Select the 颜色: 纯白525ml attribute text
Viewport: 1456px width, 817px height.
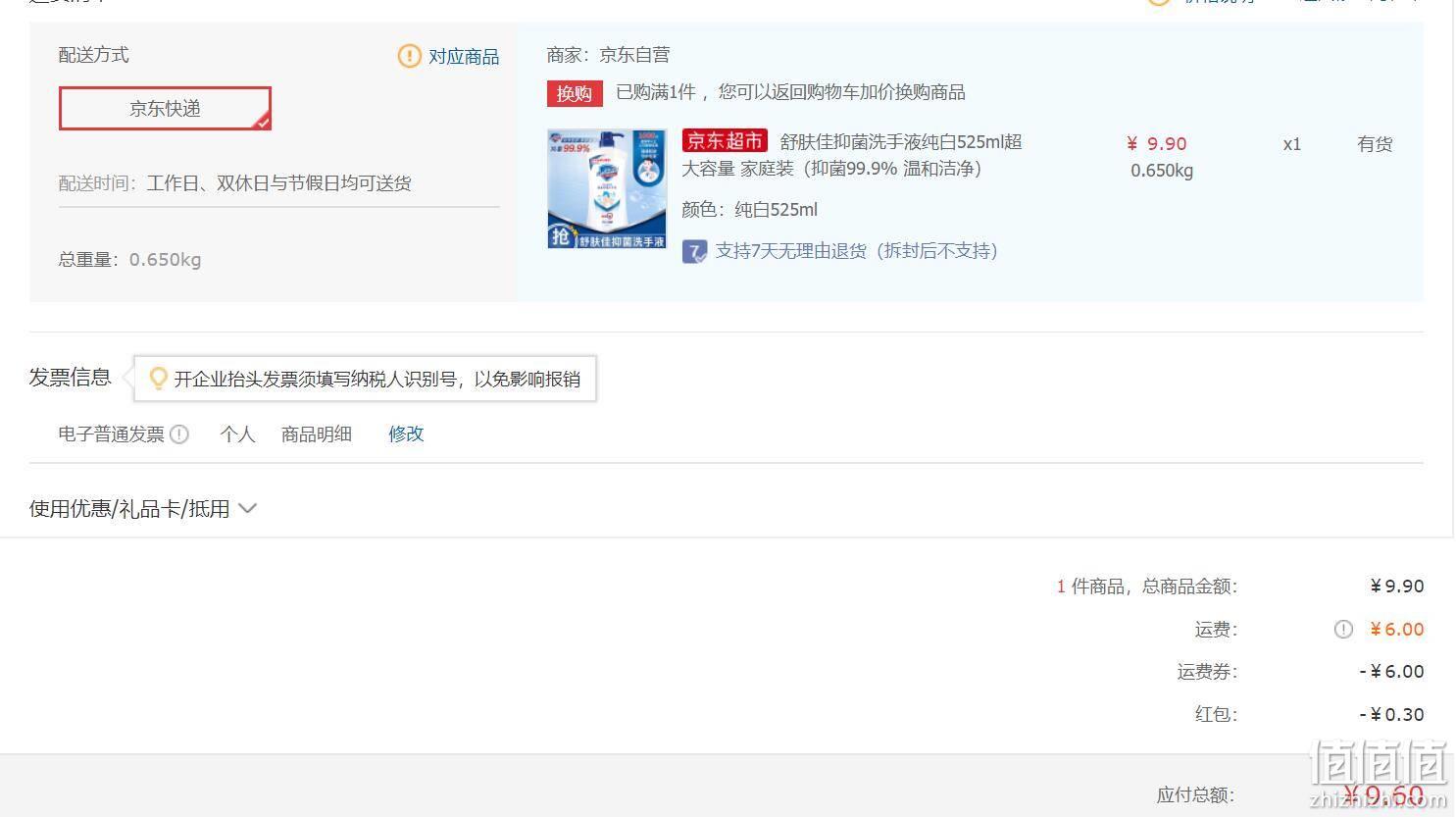749,210
